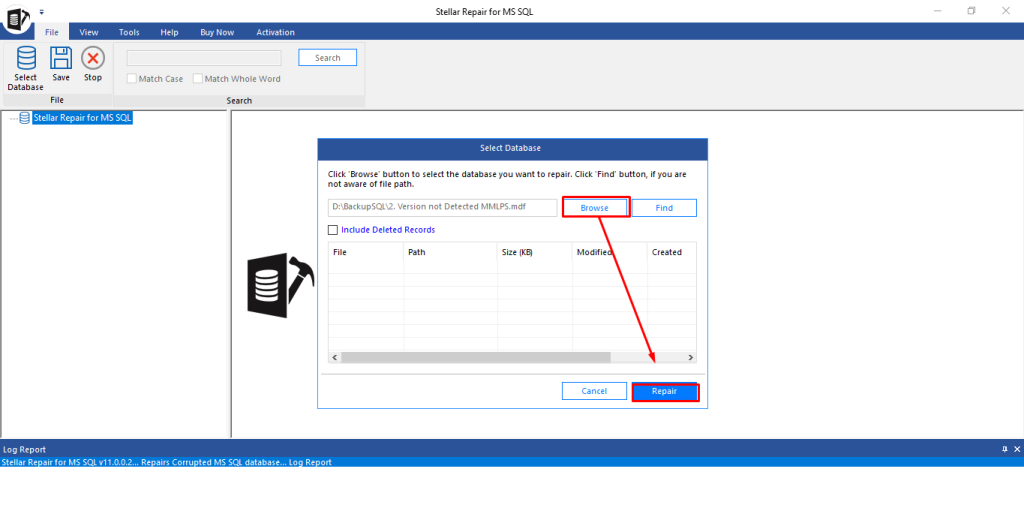This screenshot has width=1024, height=517.
Task: Select Stellar Repair for MS SQL tree node
Action: pos(83,118)
